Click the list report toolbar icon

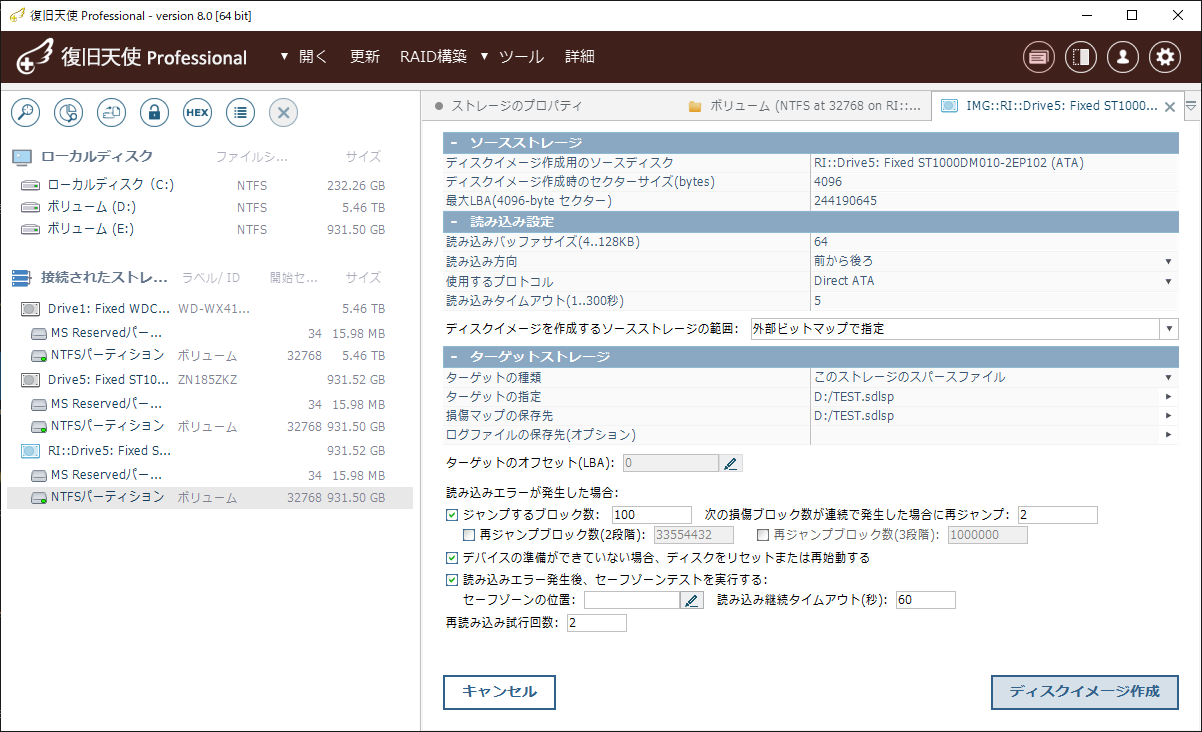coord(240,112)
